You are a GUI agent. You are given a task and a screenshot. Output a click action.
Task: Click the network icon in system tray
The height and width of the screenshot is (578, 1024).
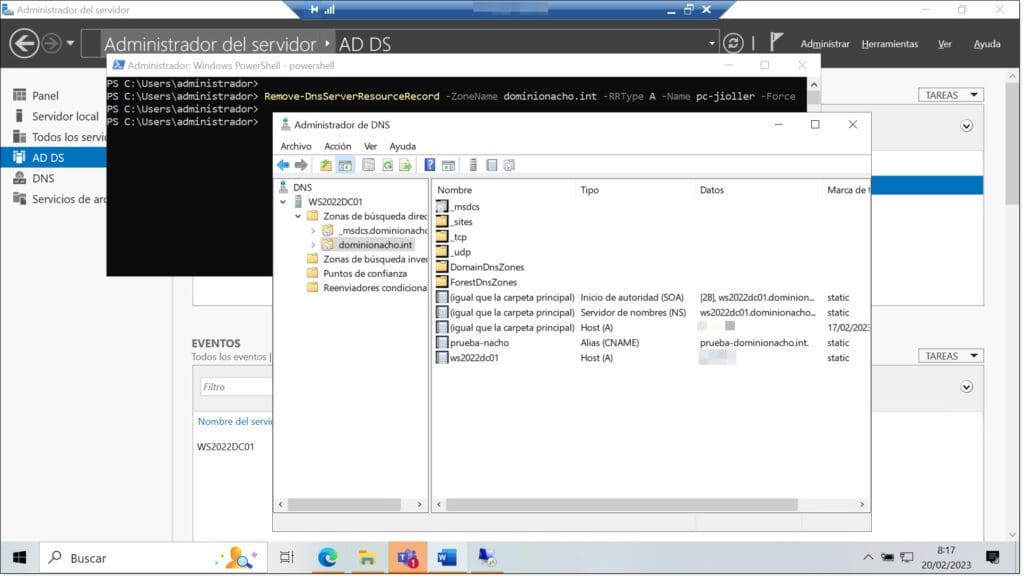[907, 558]
